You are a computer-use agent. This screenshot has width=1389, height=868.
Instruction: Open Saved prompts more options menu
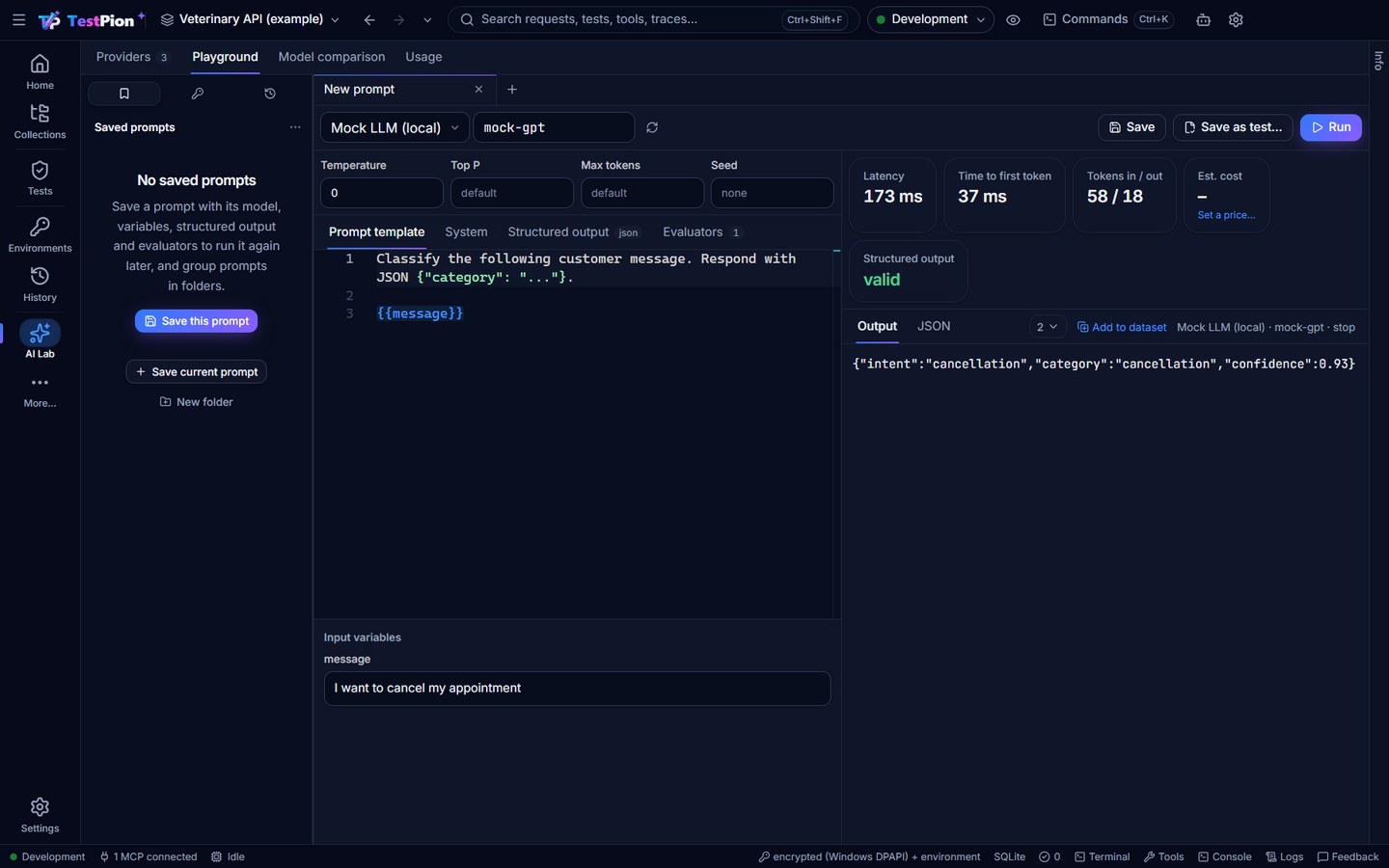tap(295, 127)
